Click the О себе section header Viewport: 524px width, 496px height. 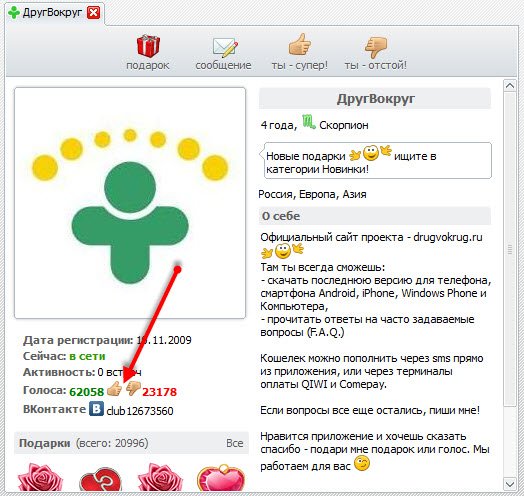coord(375,216)
